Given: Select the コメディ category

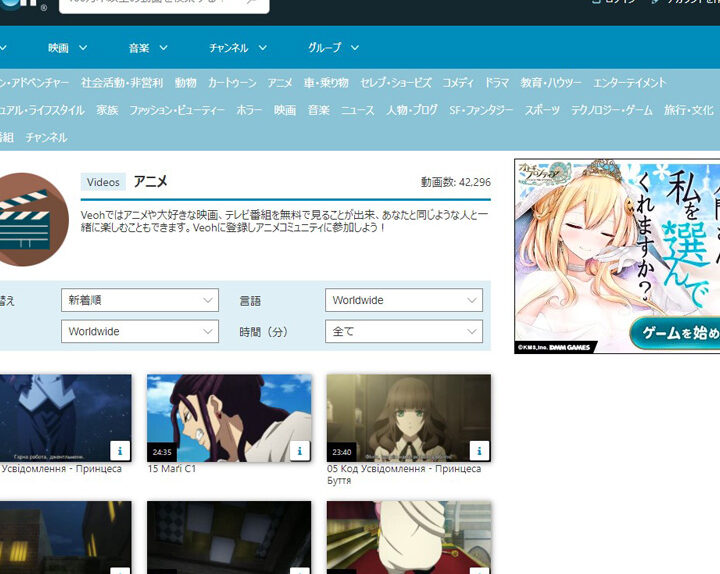Looking at the screenshot, I should point(457,83).
